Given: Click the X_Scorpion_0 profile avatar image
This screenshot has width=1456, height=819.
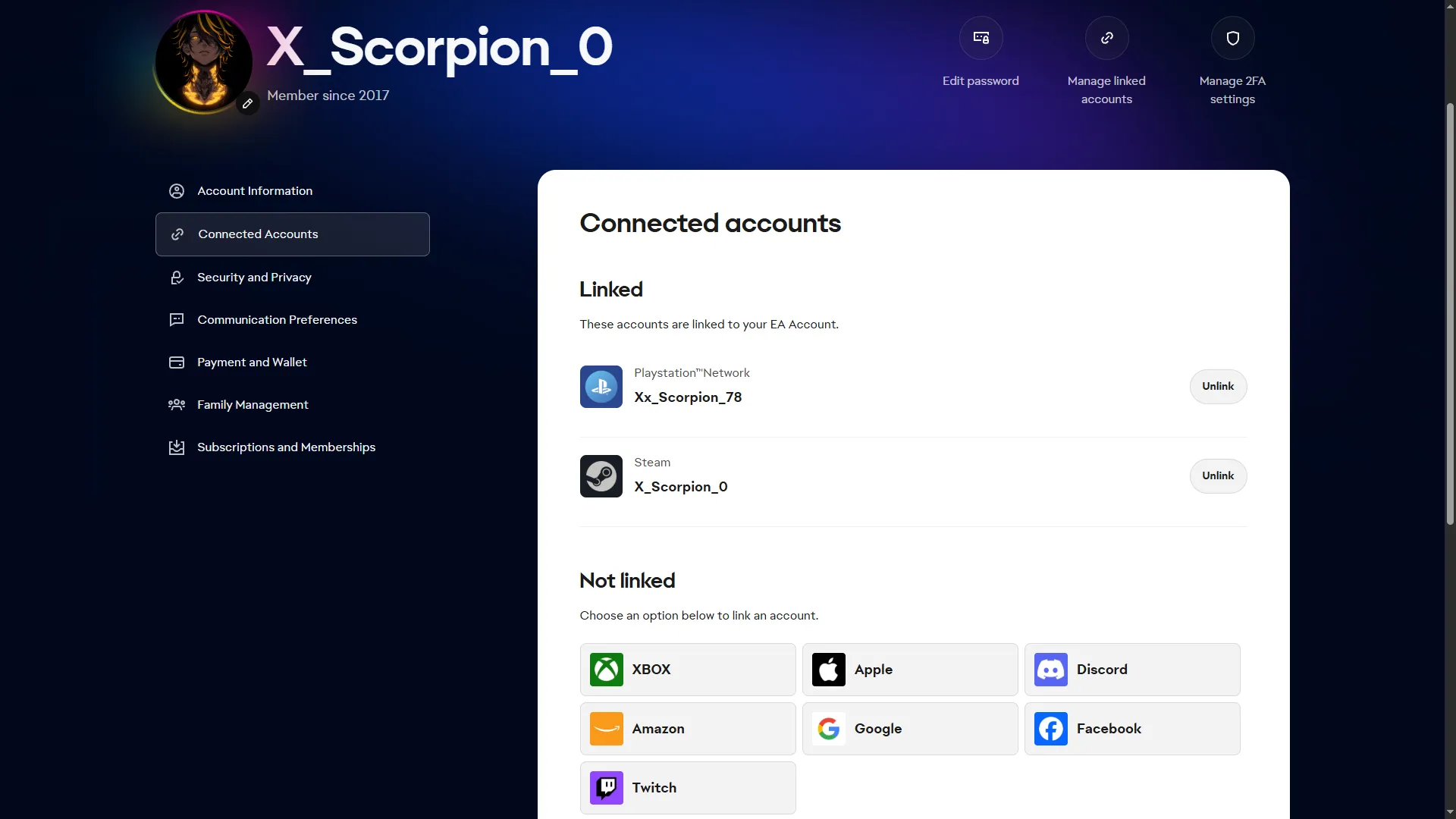Looking at the screenshot, I should point(203,62).
